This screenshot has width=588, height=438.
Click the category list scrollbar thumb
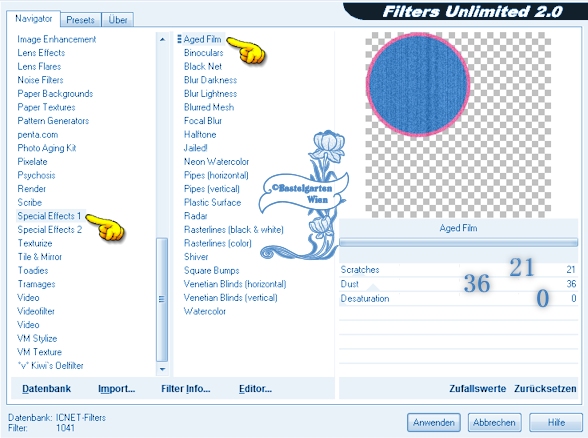(x=162, y=299)
